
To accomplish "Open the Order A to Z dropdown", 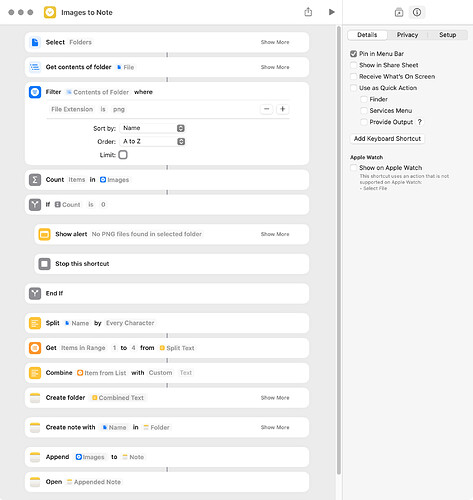I will pyautogui.click(x=152, y=141).
